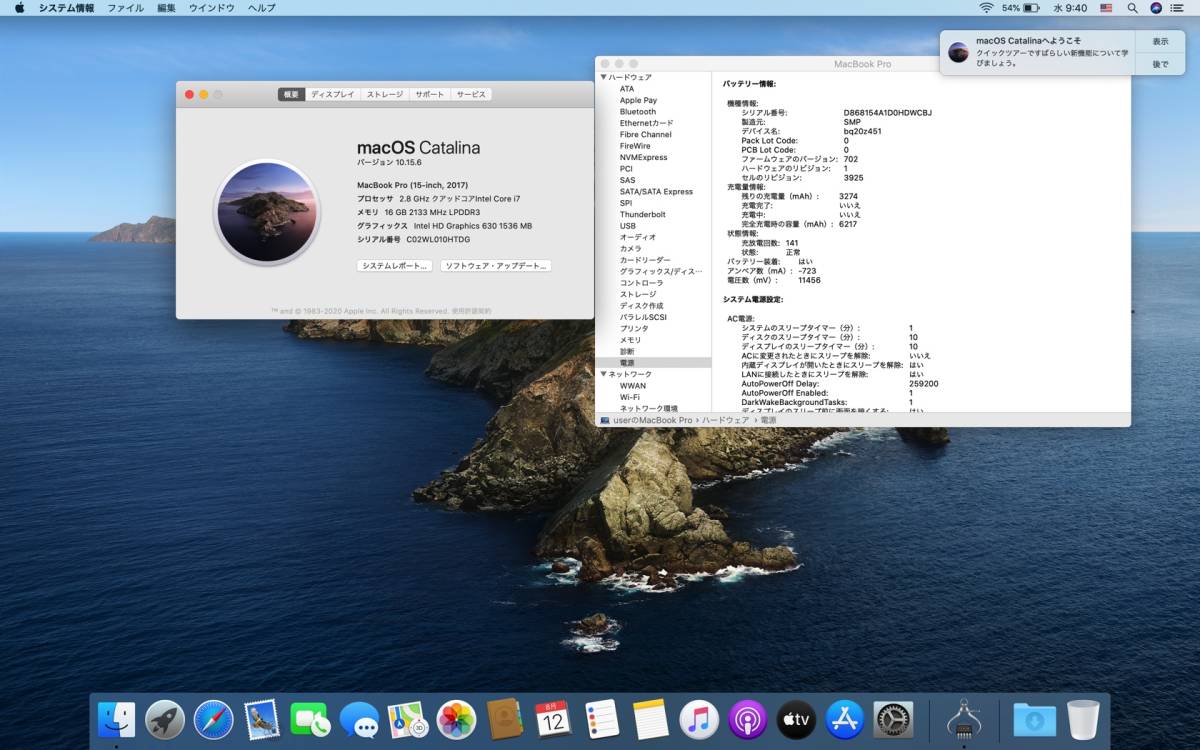Open Finder from the Dock

tap(116, 719)
